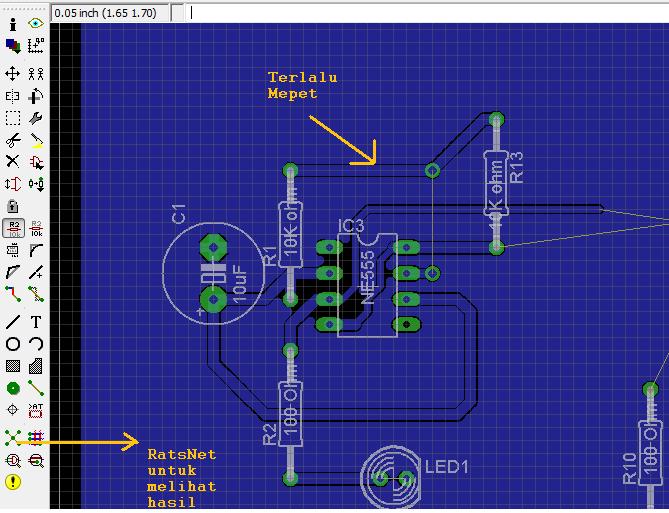Screen dimensions: 669x513
Task: Open the yellow Errors list icon
Action: click(13, 481)
